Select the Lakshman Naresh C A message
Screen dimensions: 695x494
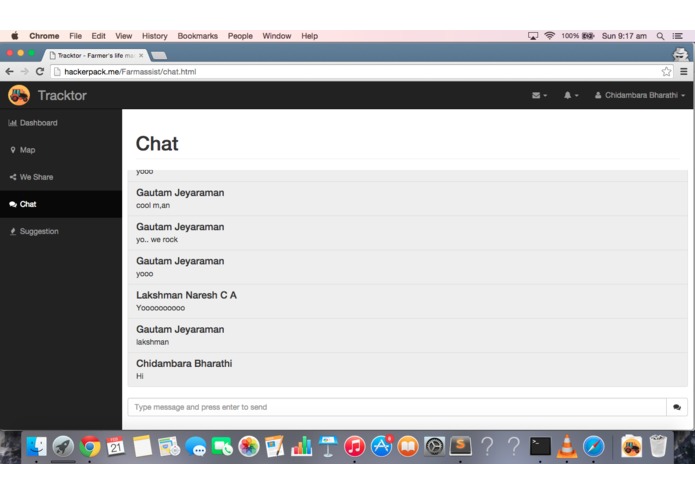(407, 301)
